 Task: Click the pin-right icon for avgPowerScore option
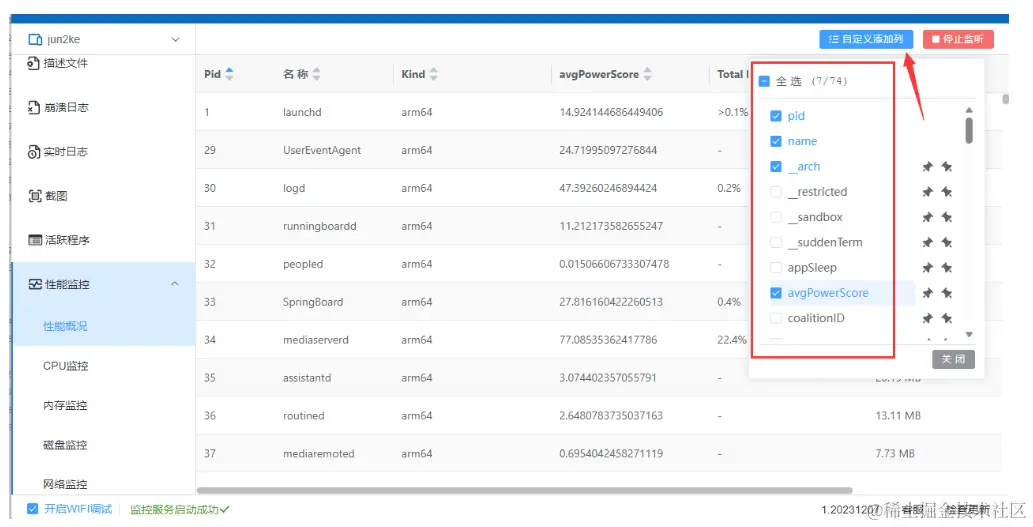[x=947, y=292]
